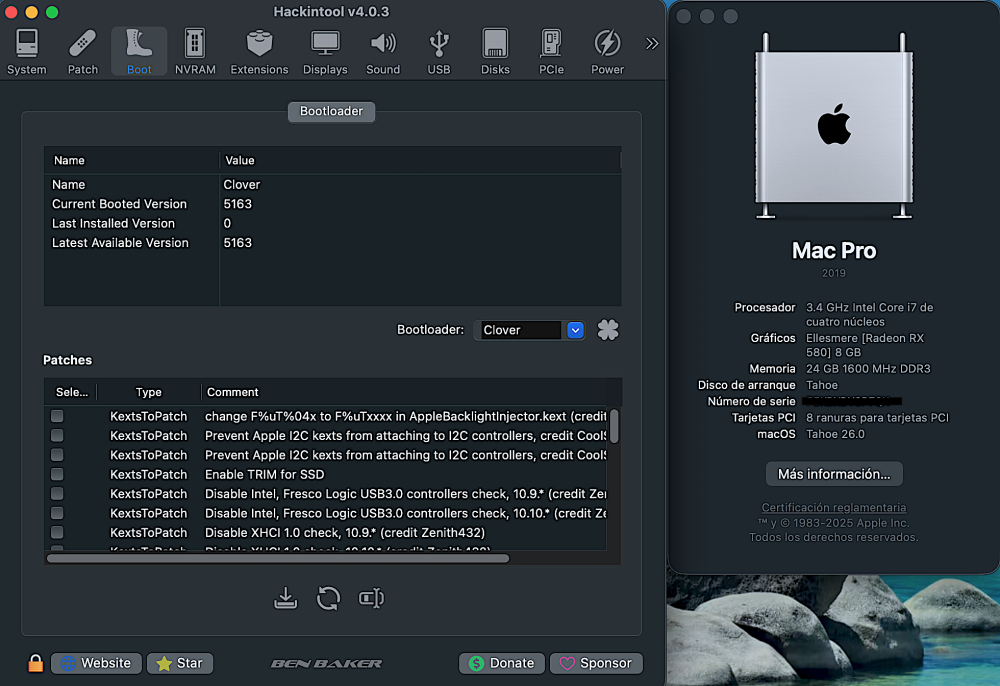
Task: Select the Name Clover row
Action: [332, 184]
